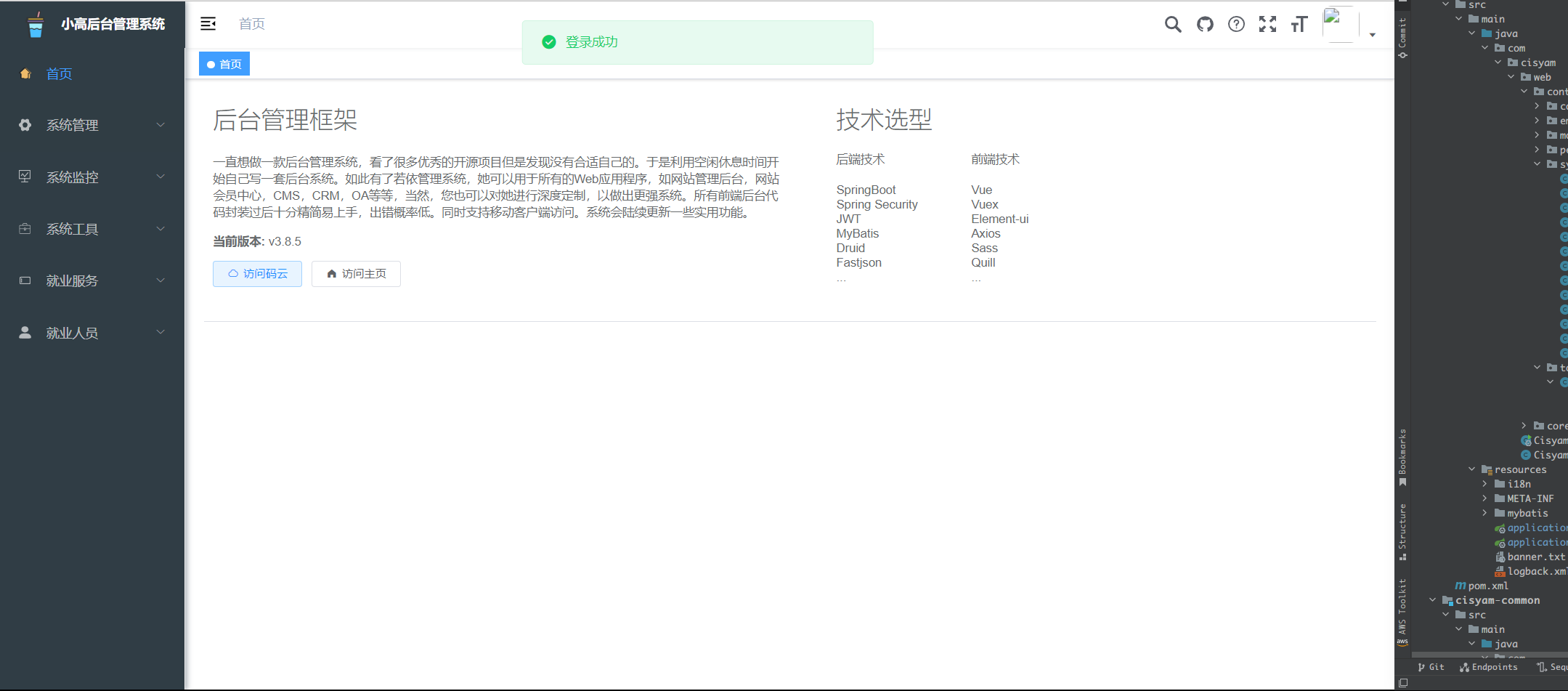1568x691 pixels.
Task: Click the Element-ui text in 前端技术 list
Action: coord(999,219)
